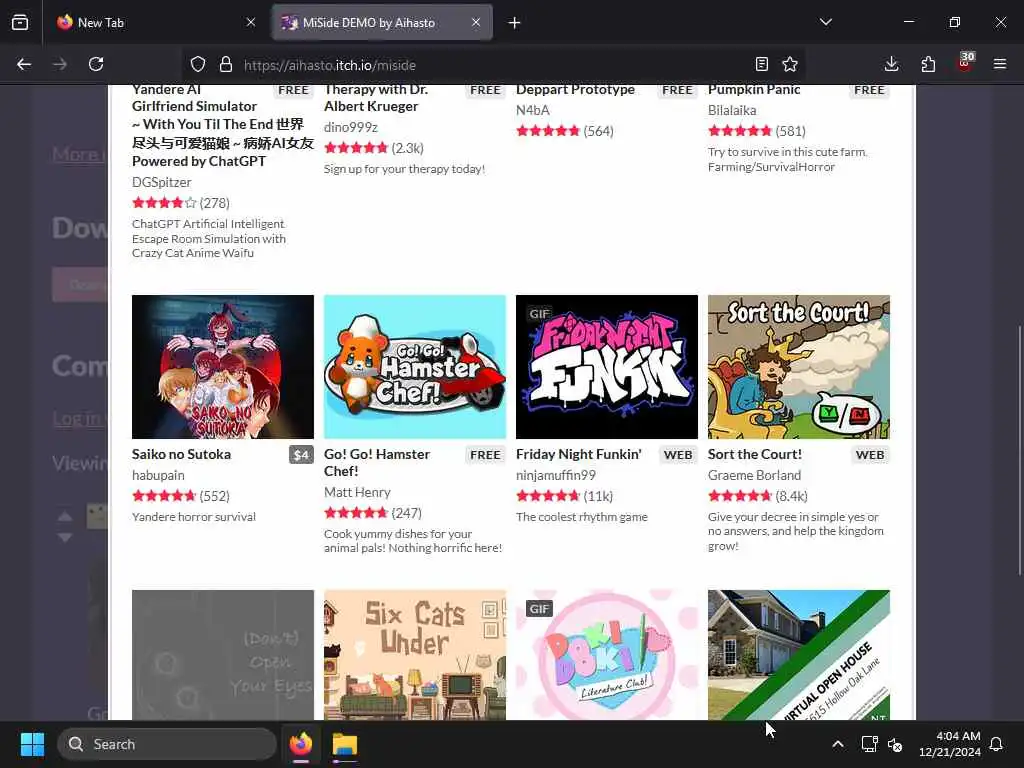Open the extensions puzzle icon
This screenshot has width=1024, height=768.
point(928,64)
